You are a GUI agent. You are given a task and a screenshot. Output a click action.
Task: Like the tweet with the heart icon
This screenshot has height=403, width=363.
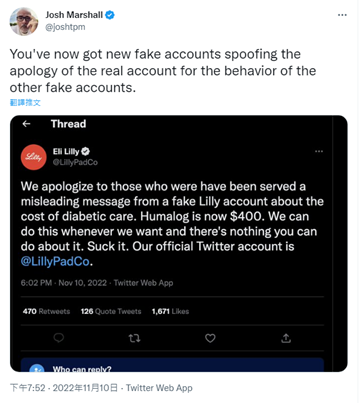point(210,338)
